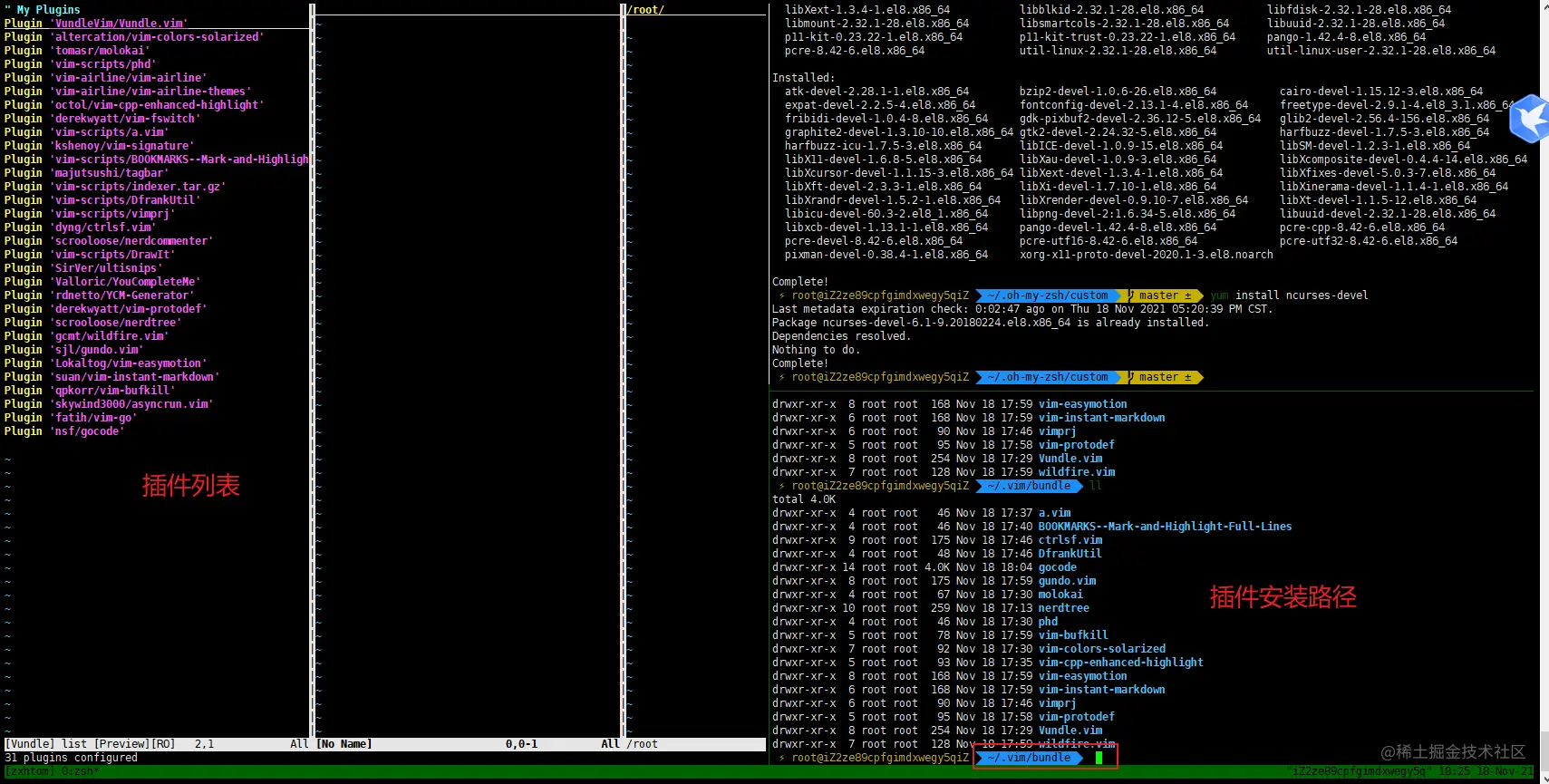Click the 'nerdtree' directory in the listing

tap(1064, 608)
